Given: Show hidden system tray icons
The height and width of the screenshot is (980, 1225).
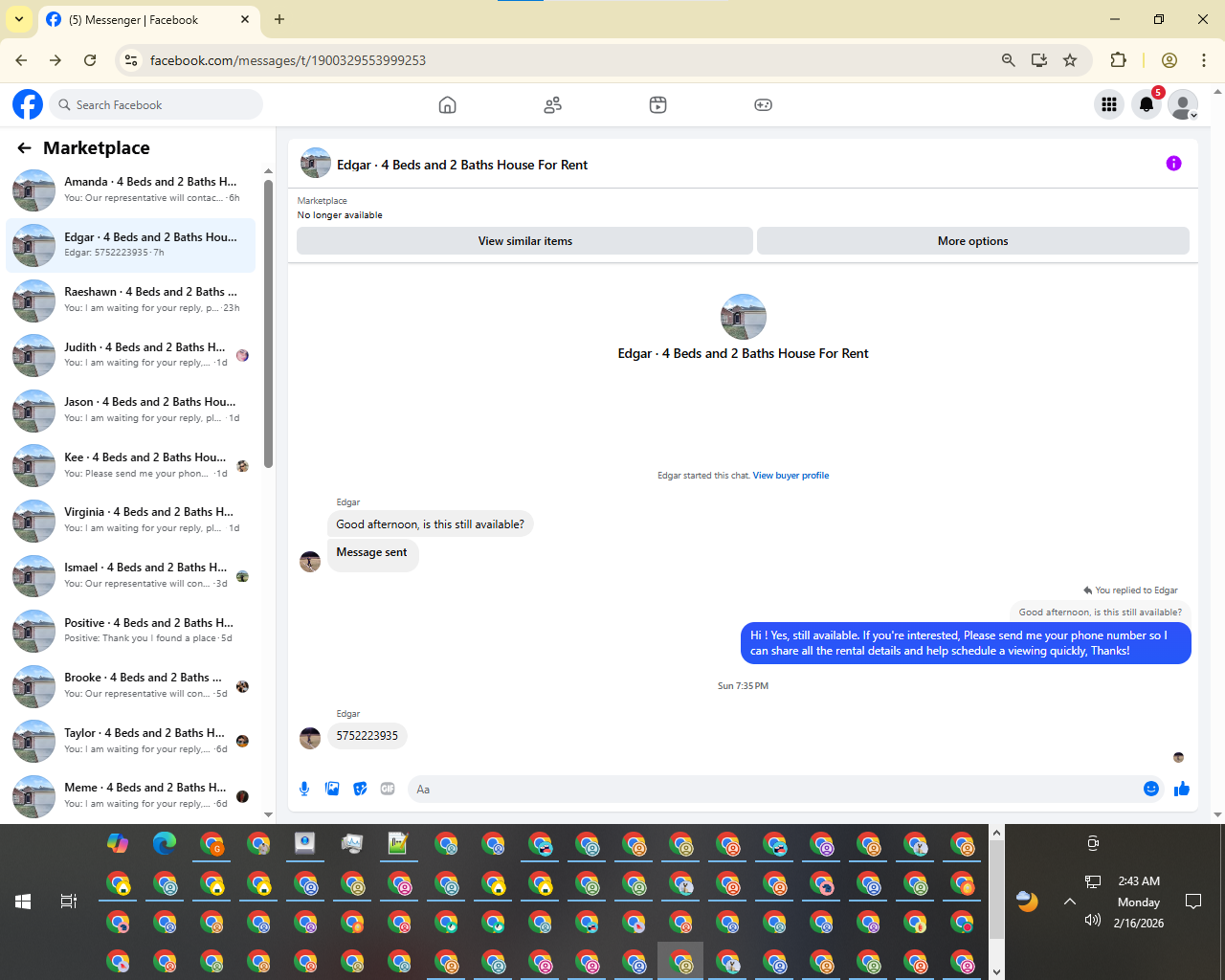Looking at the screenshot, I should (1070, 902).
